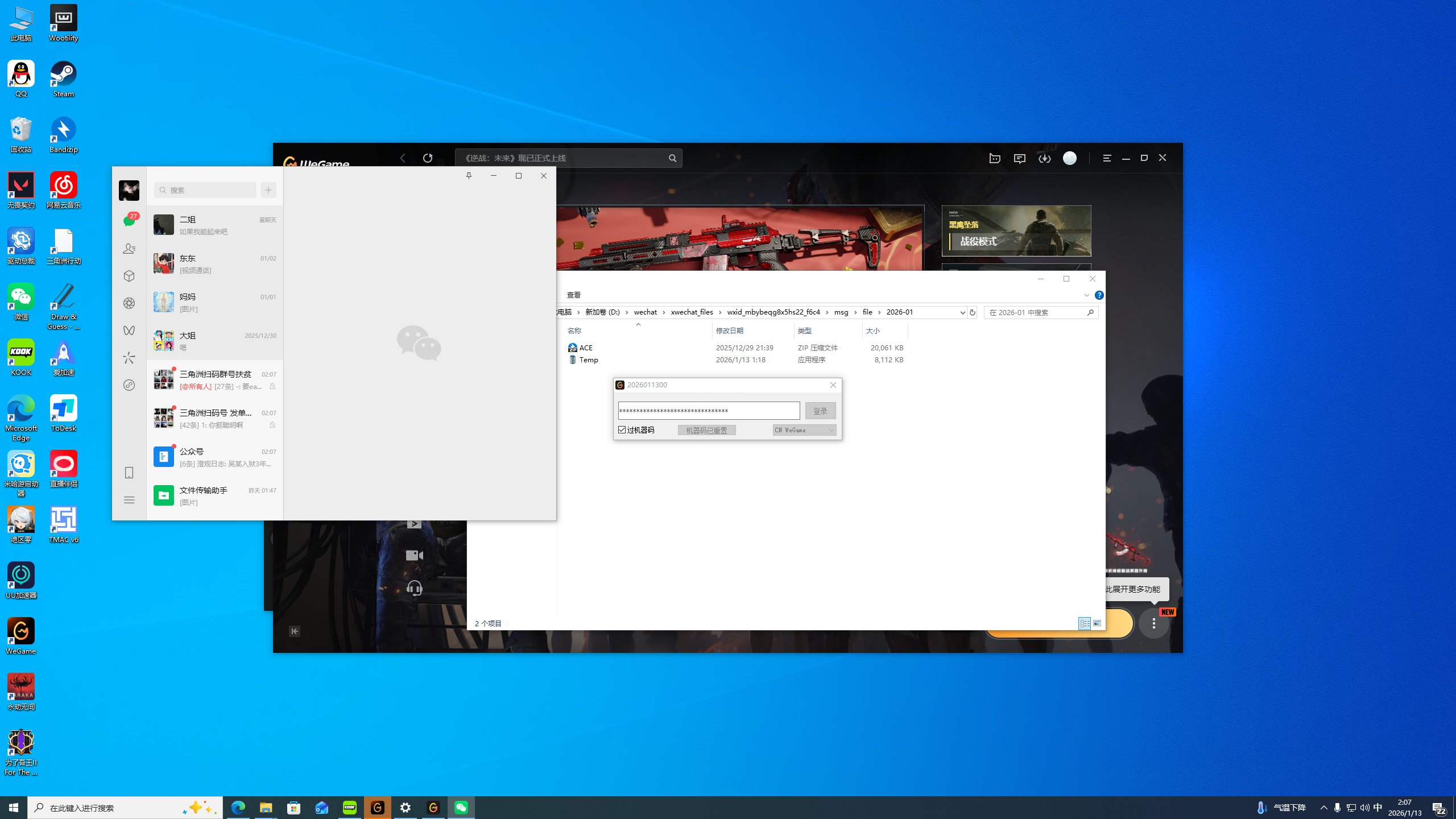Switch to details view in Explorer

click(x=1085, y=623)
